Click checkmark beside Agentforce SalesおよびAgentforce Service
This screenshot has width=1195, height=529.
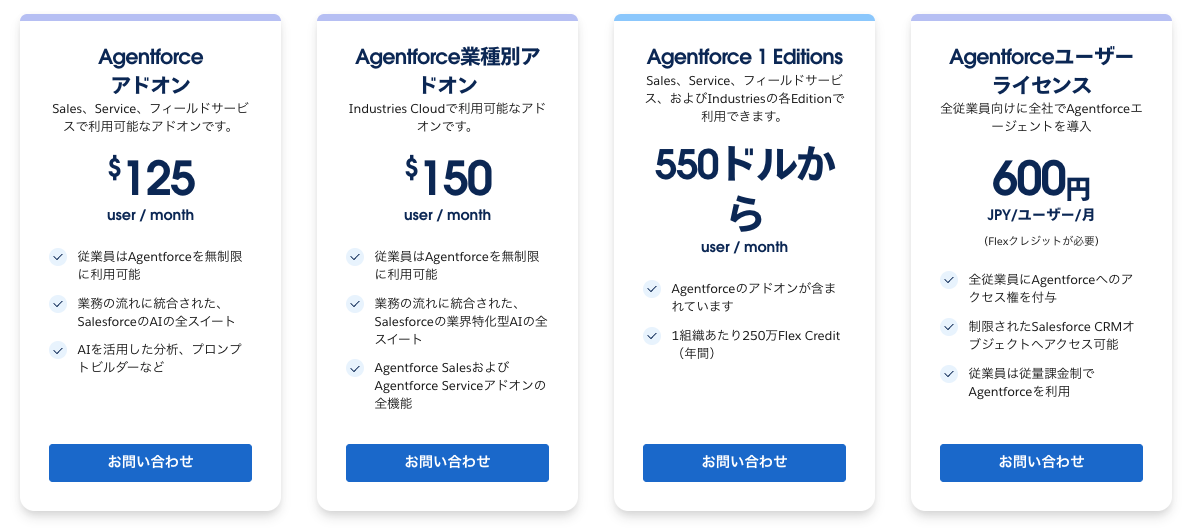[355, 368]
